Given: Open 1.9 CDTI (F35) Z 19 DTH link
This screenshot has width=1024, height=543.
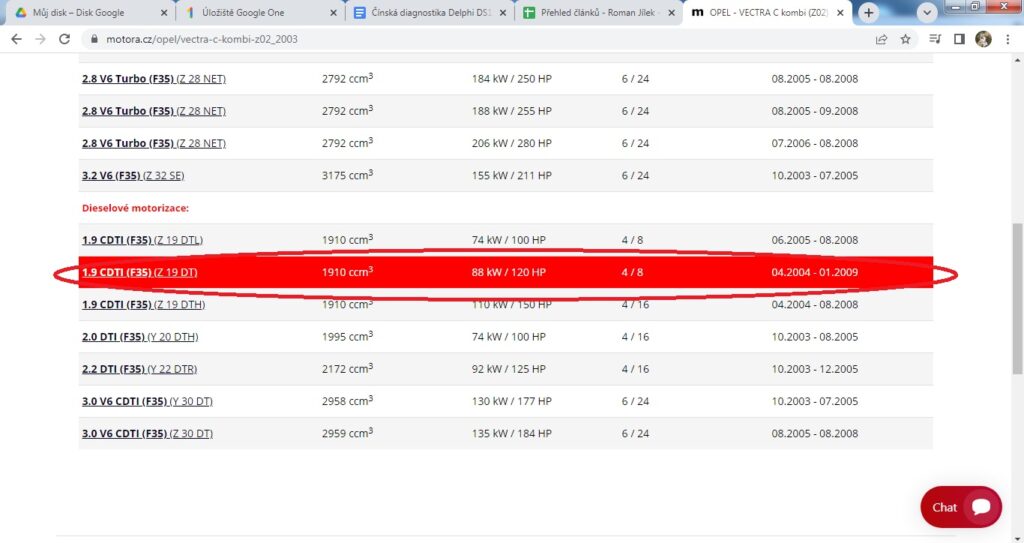Looking at the screenshot, I should pyautogui.click(x=144, y=304).
